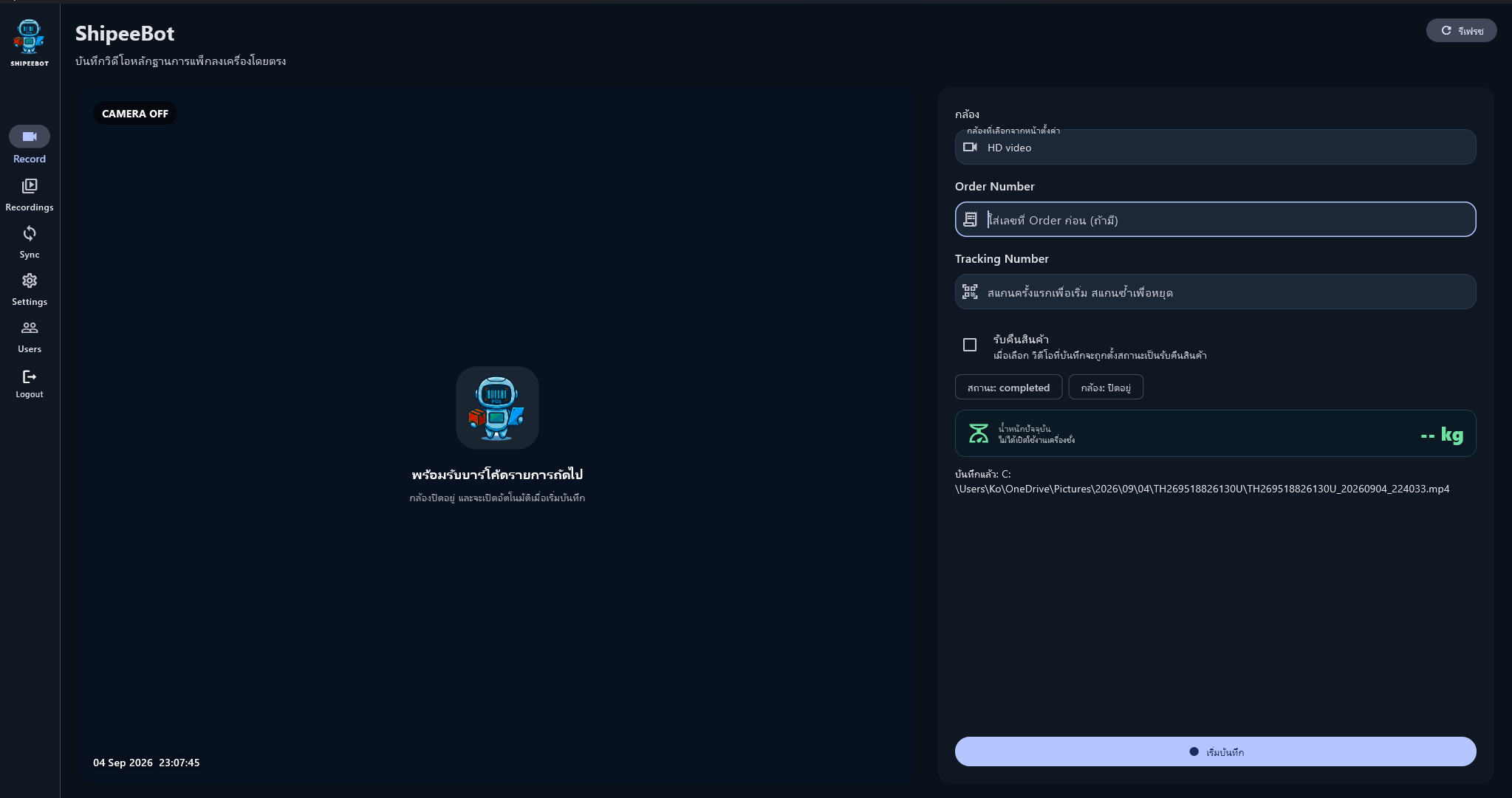Image resolution: width=1512 pixels, height=798 pixels.
Task: Open the Sync icon in sidebar
Action: coord(30,233)
